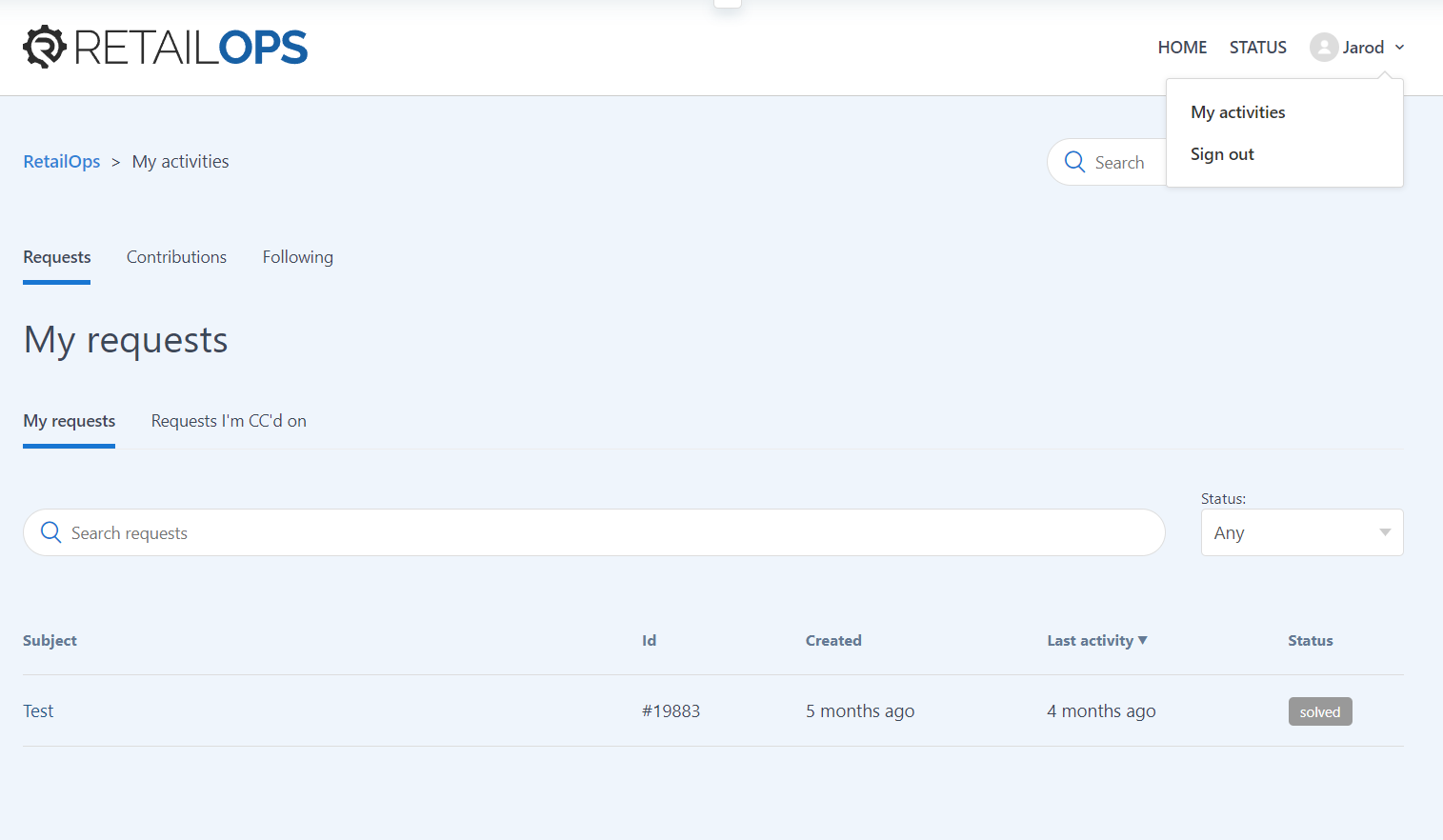This screenshot has width=1443, height=840.
Task: Go to HOME in top navigation
Action: (x=1182, y=48)
